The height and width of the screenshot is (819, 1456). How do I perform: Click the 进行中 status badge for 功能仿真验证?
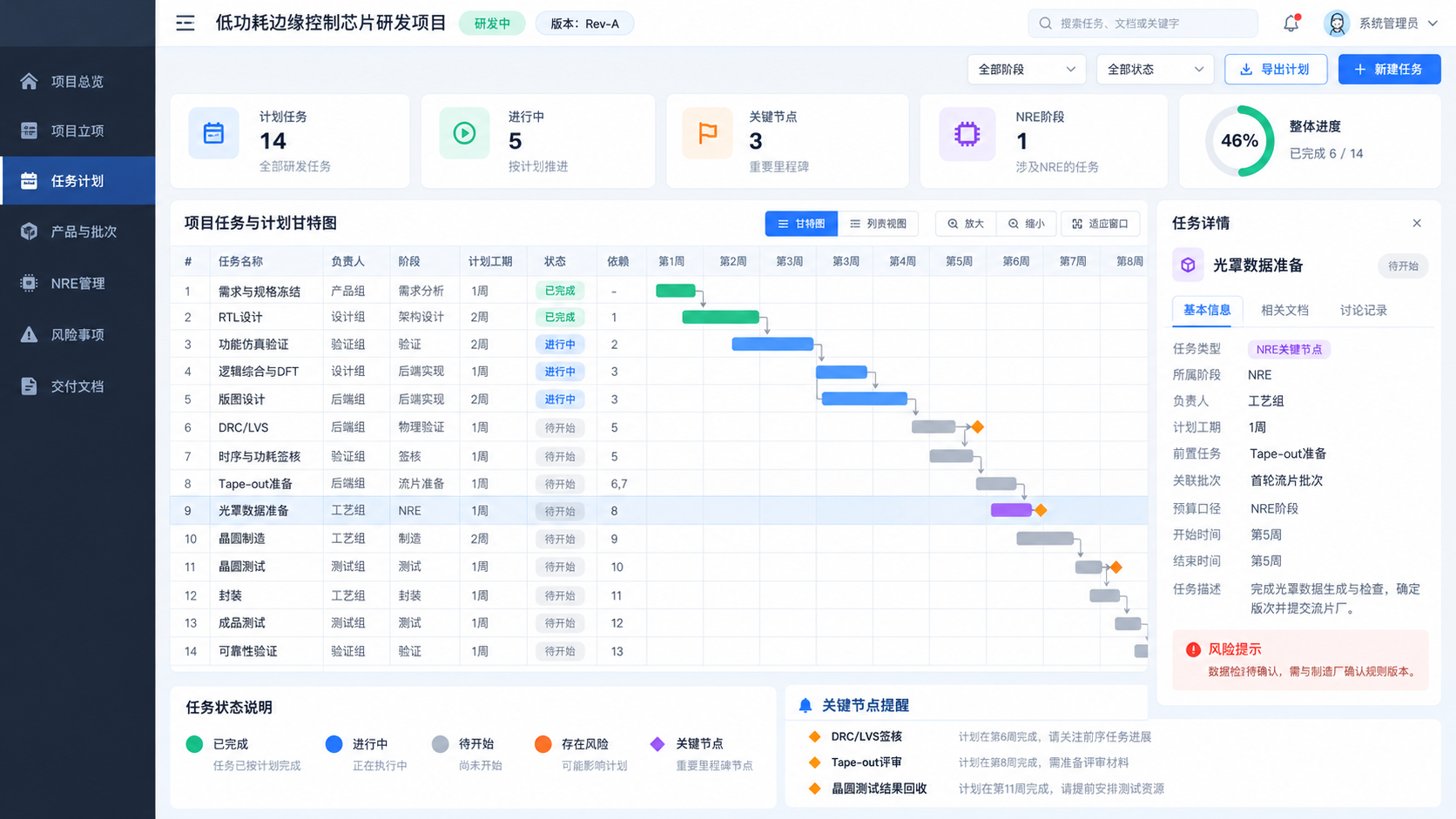click(560, 345)
